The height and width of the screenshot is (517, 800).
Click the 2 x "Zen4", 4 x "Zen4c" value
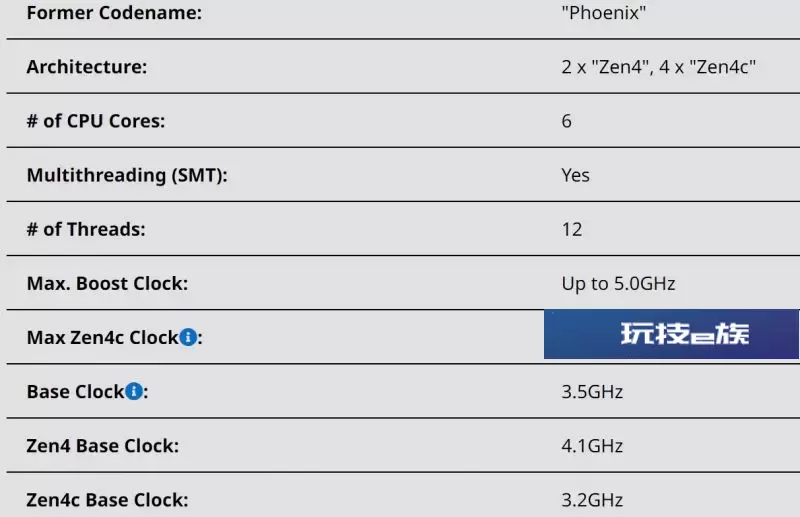click(659, 67)
